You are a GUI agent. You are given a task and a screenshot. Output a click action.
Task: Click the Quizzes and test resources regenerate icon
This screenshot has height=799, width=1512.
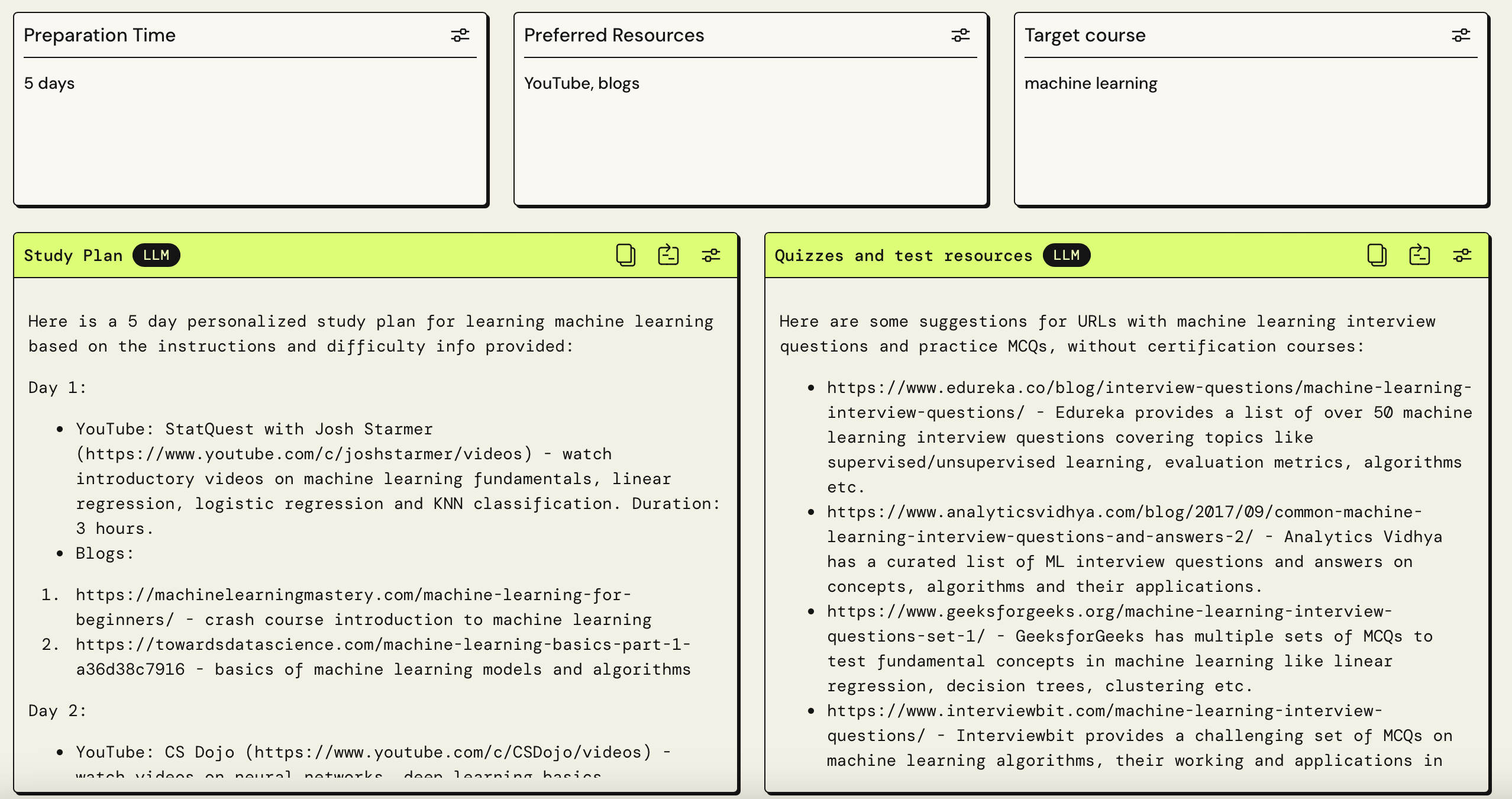(1419, 255)
